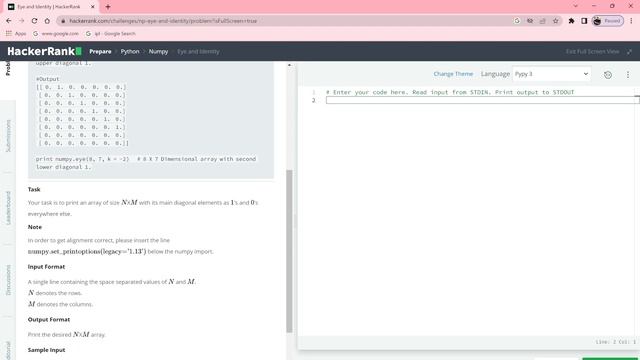640x360 pixels.
Task: Click the Sample Input heading
Action: [x=46, y=350]
